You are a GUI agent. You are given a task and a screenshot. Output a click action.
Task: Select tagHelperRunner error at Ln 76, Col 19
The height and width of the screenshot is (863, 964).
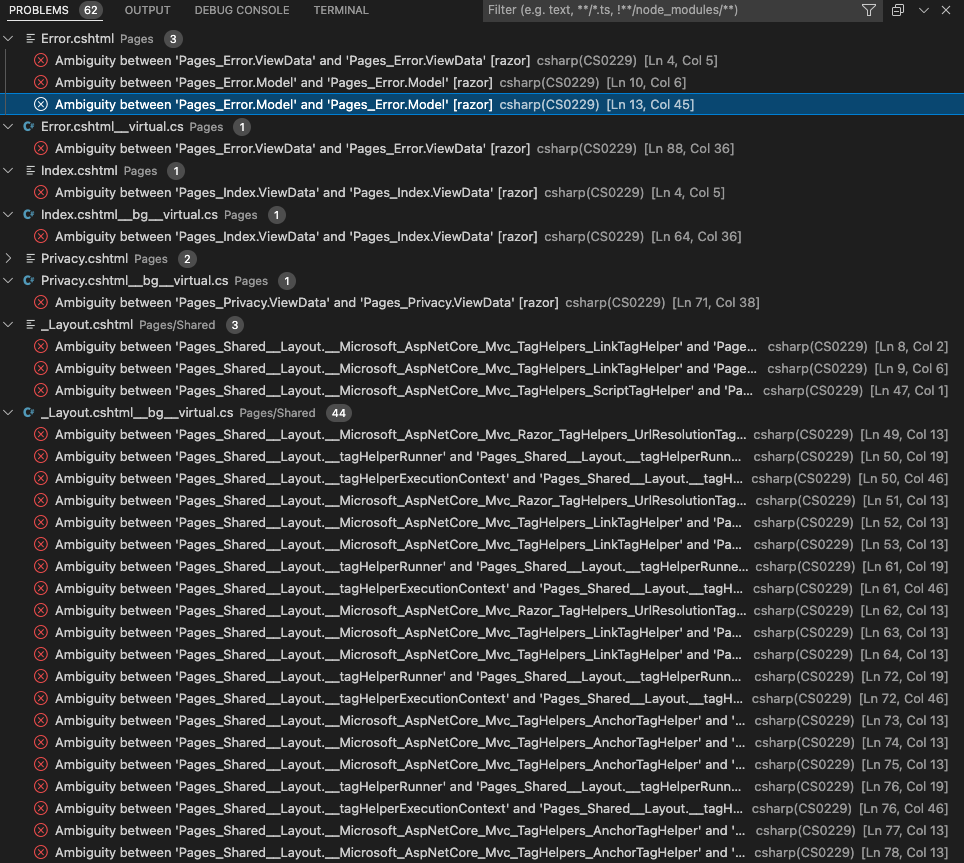(x=398, y=786)
